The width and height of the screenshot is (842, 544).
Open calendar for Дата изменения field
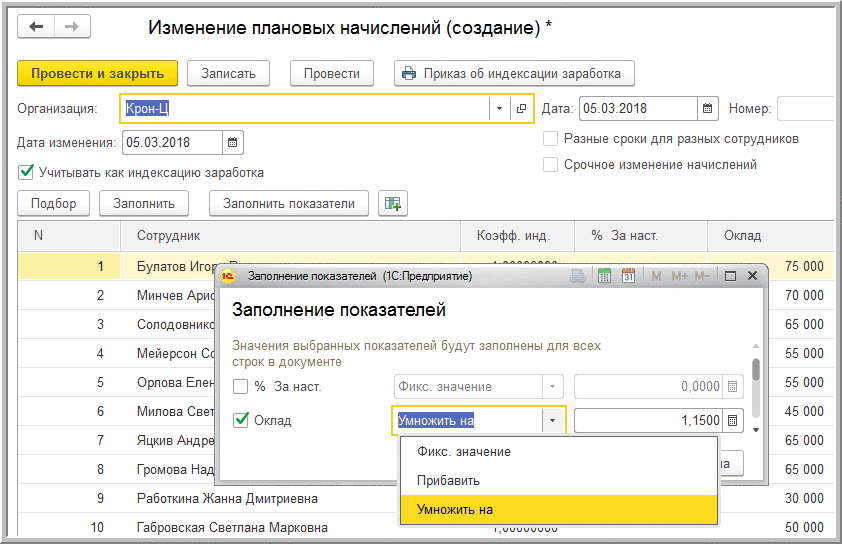click(232, 142)
